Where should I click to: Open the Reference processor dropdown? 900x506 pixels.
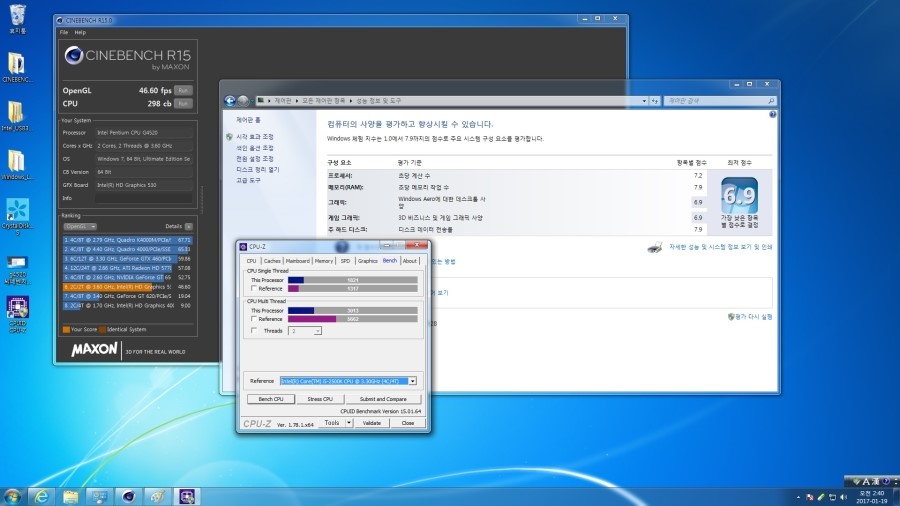[x=412, y=380]
